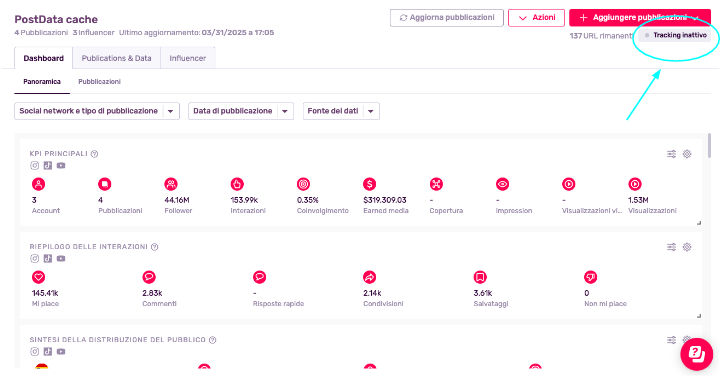
Task: Click the Copertura KPI icon
Action: [436, 184]
